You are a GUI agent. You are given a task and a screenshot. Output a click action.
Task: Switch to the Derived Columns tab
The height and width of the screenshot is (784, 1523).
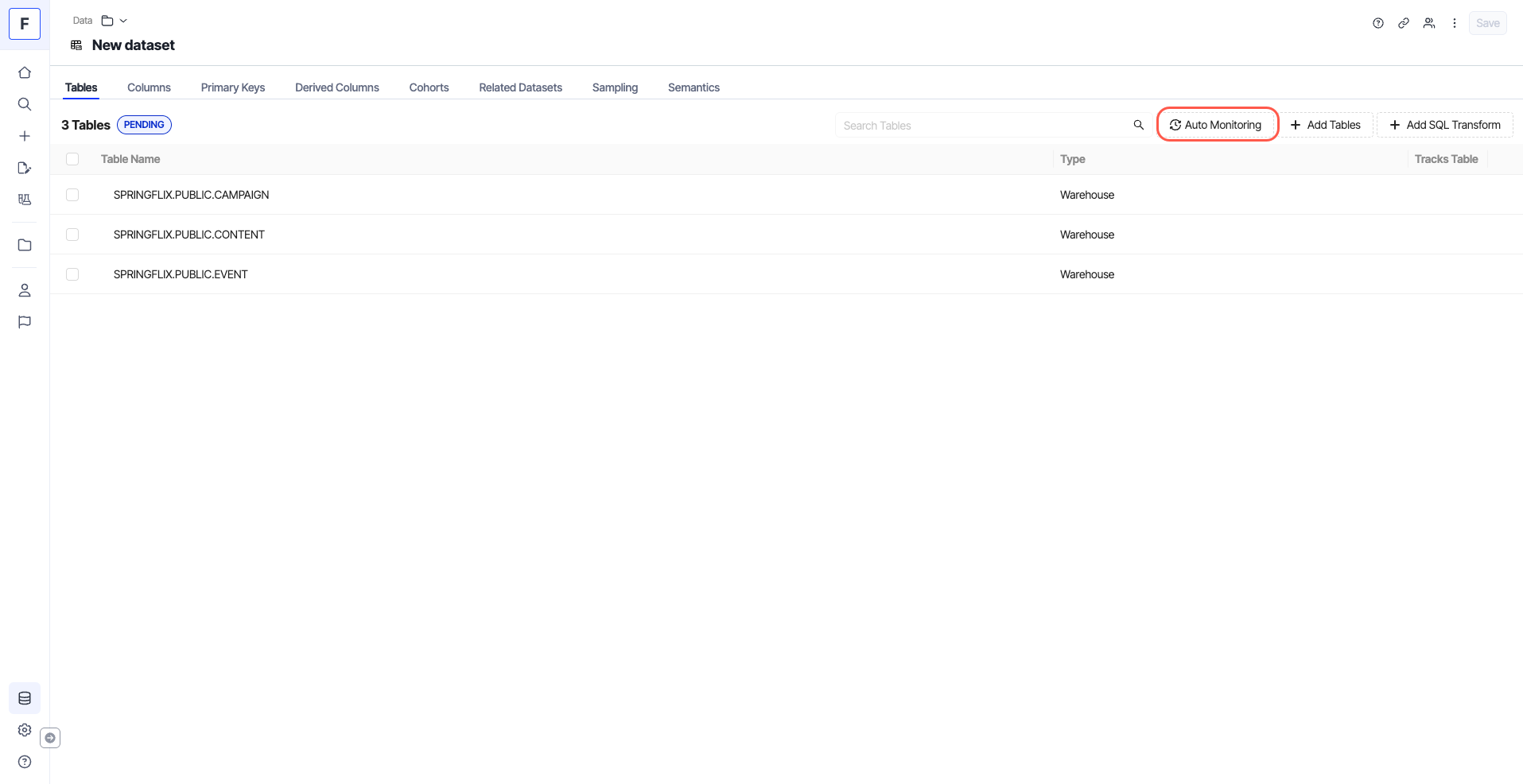[336, 87]
